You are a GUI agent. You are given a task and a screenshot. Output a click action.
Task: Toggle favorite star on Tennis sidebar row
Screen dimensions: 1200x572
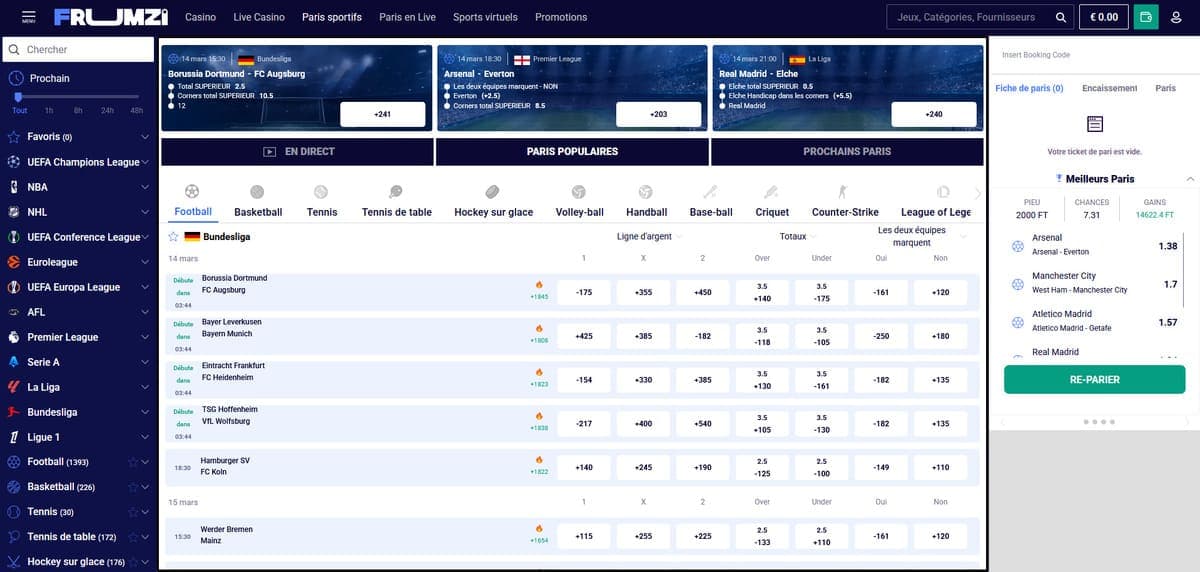point(132,512)
